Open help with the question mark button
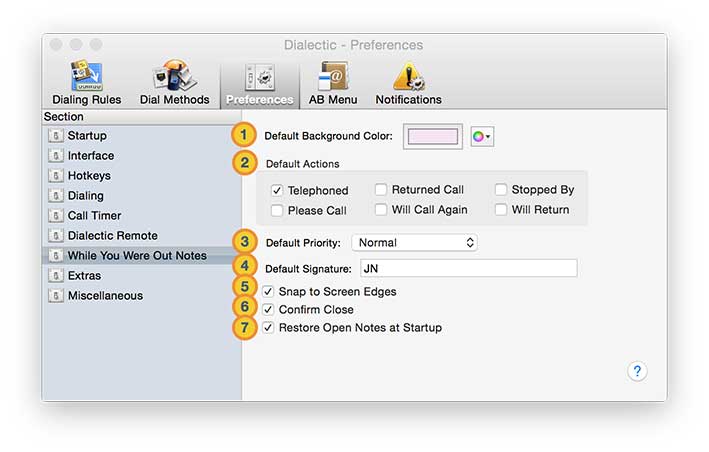Screen dimensions: 709x452 (637, 371)
